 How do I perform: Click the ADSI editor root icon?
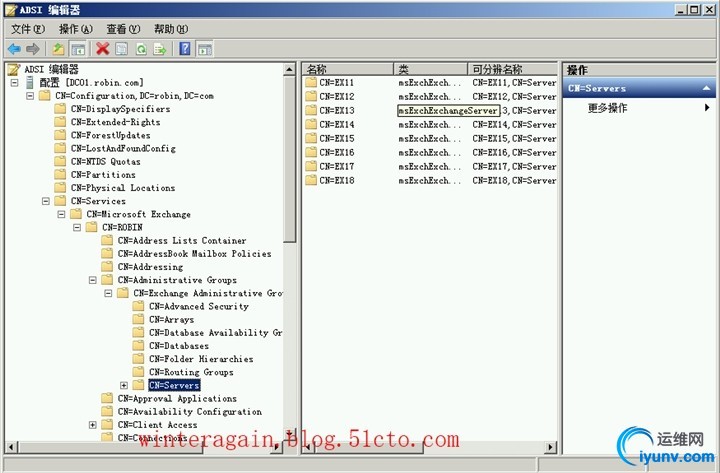pos(14,69)
